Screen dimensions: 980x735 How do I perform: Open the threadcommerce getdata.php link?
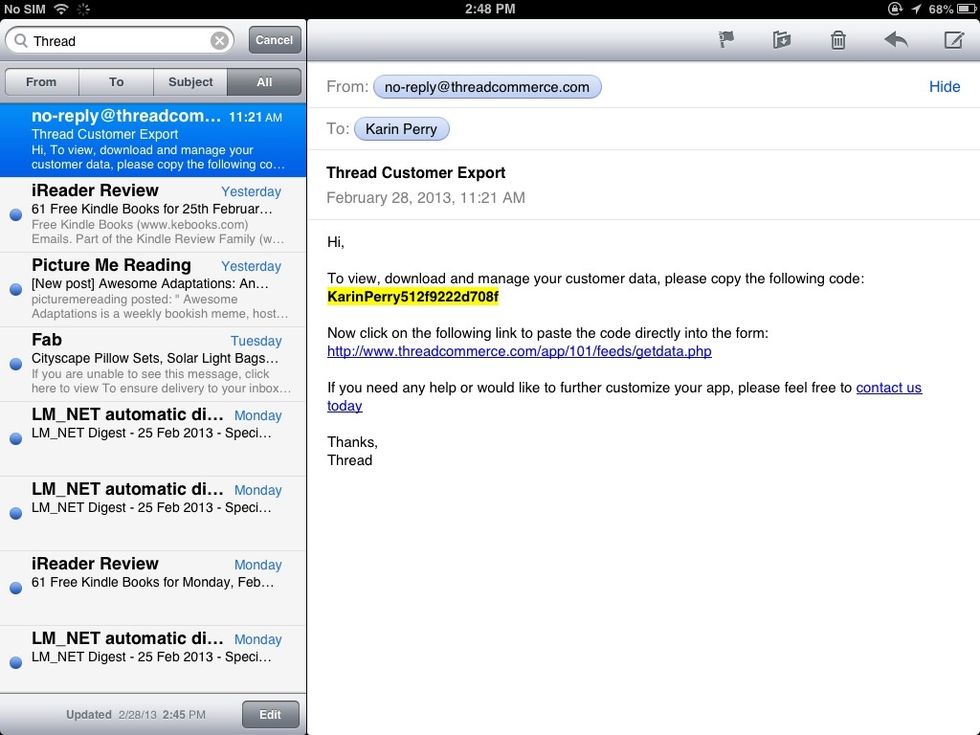[x=519, y=351]
